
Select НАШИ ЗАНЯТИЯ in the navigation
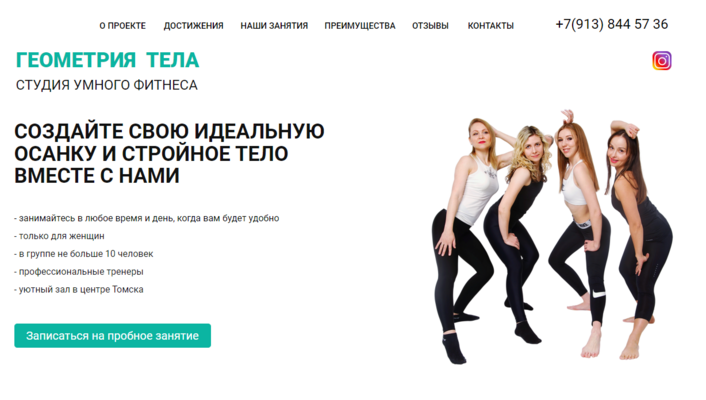(274, 26)
